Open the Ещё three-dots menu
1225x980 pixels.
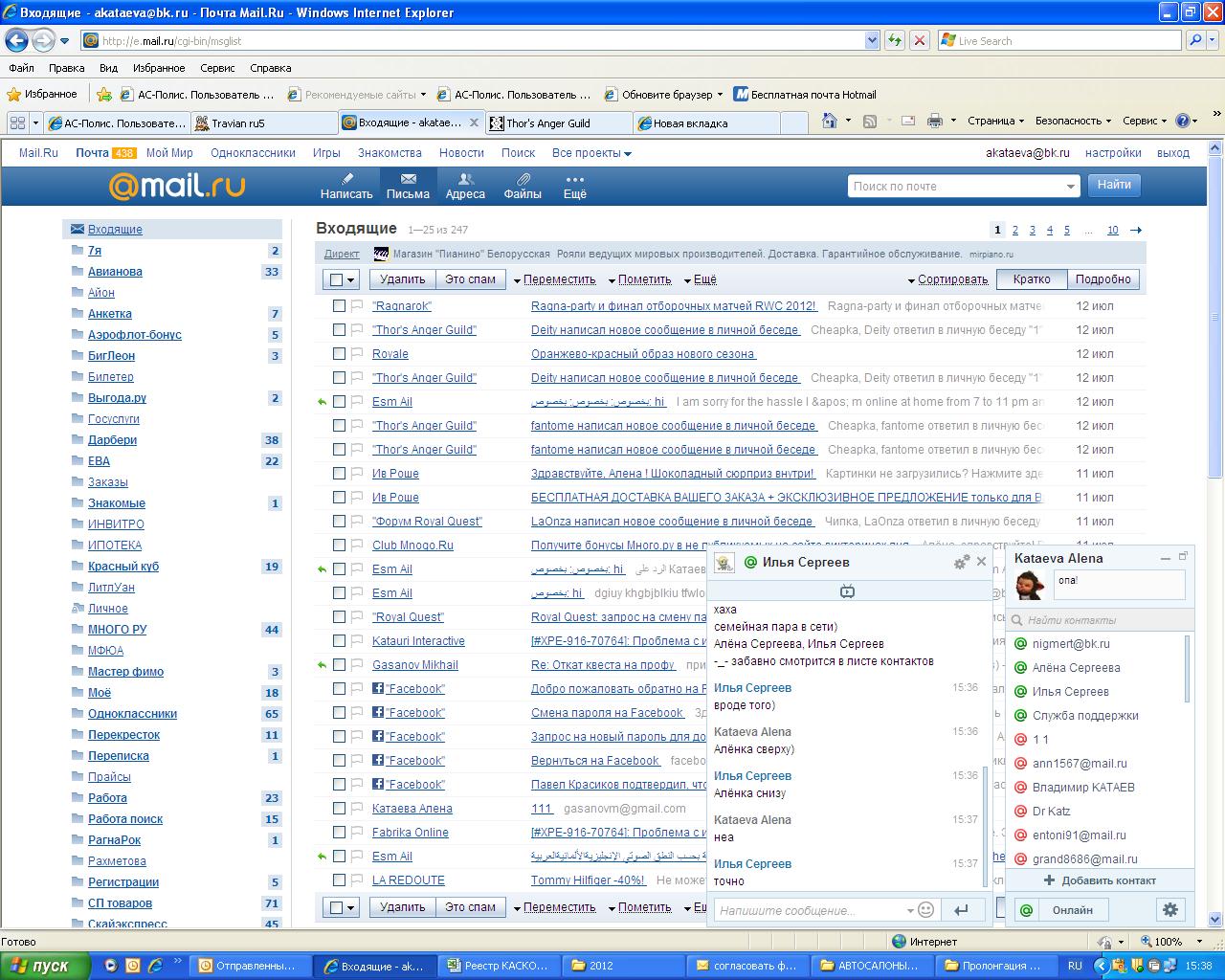click(x=574, y=186)
